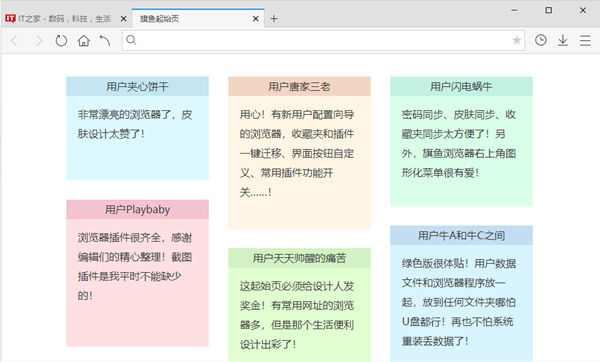The image size is (600, 362).
Task: Click the 用户闪电蜗牛 card header
Action: click(461, 86)
